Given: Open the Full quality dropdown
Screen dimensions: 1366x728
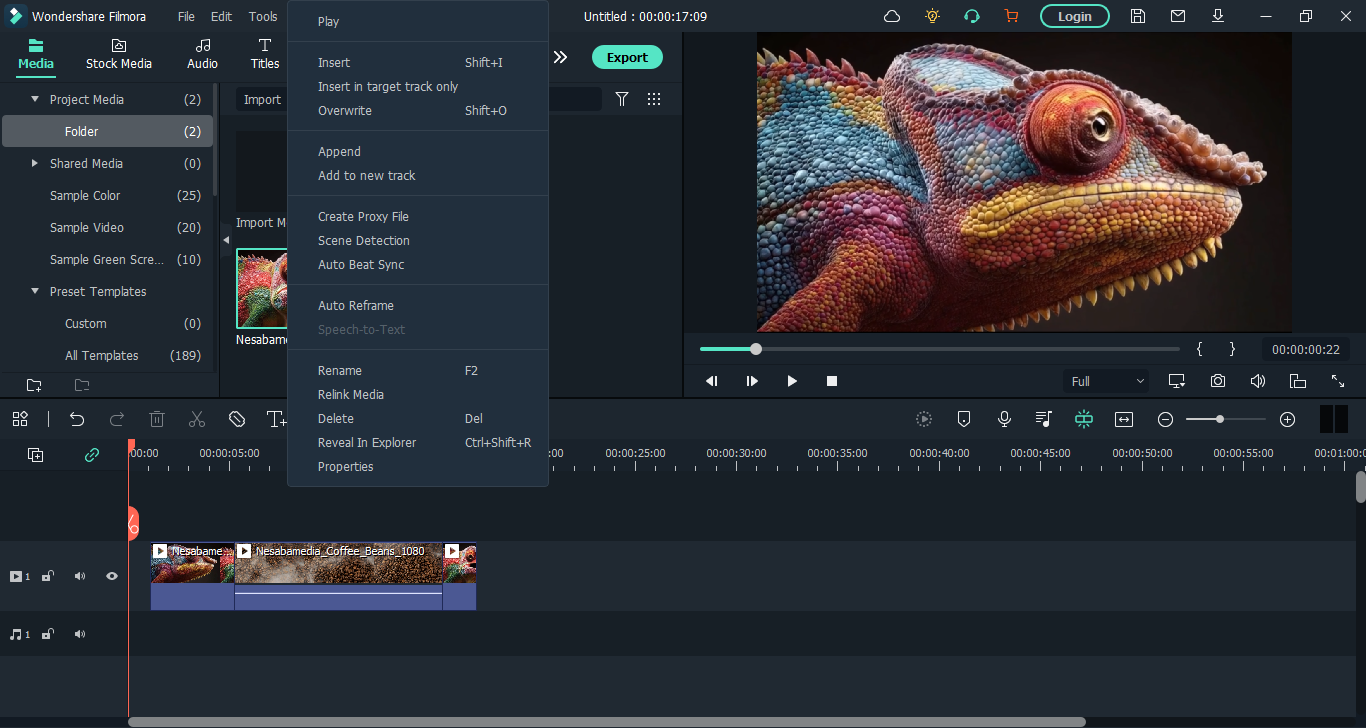Looking at the screenshot, I should [1108, 381].
